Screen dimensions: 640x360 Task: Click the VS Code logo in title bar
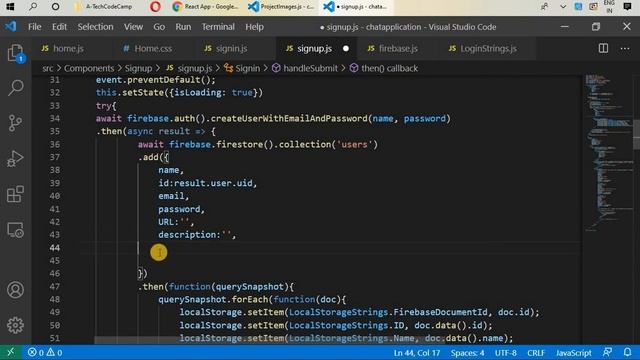[11, 27]
